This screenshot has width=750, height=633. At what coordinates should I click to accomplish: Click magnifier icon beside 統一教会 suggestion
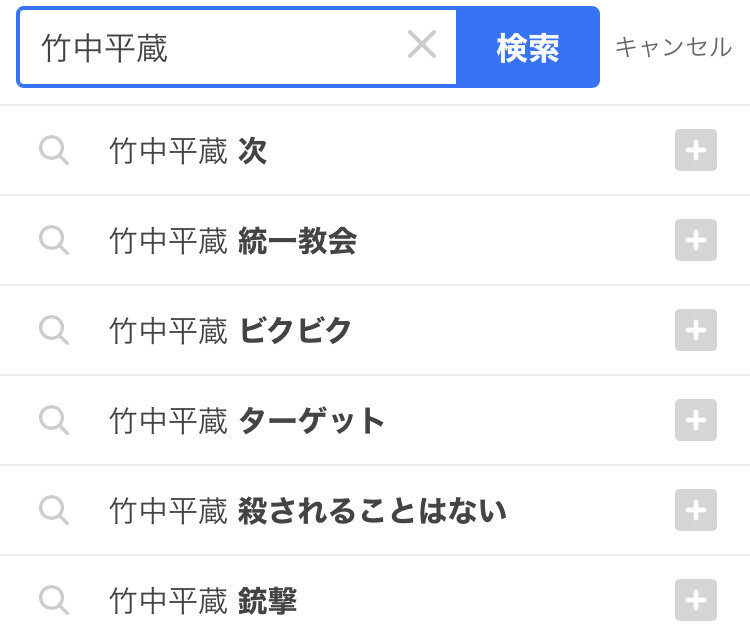point(54,240)
